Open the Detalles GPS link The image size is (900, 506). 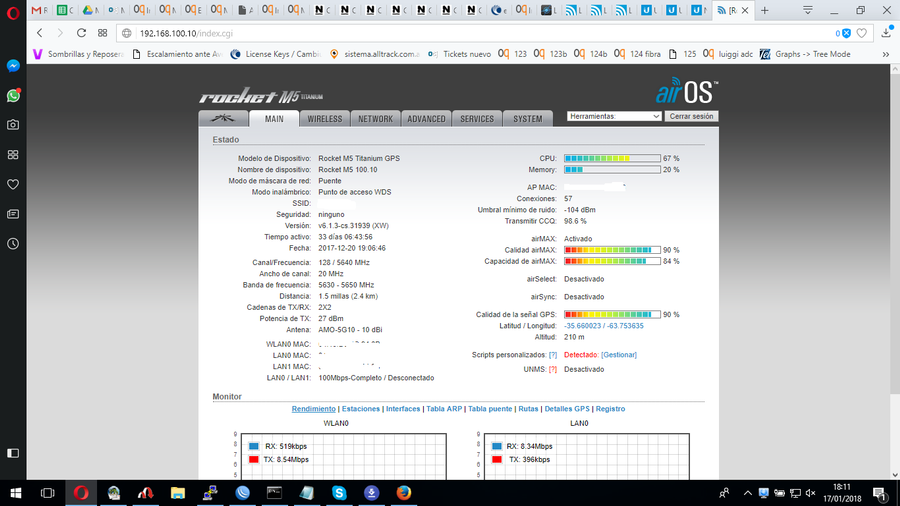[567, 409]
